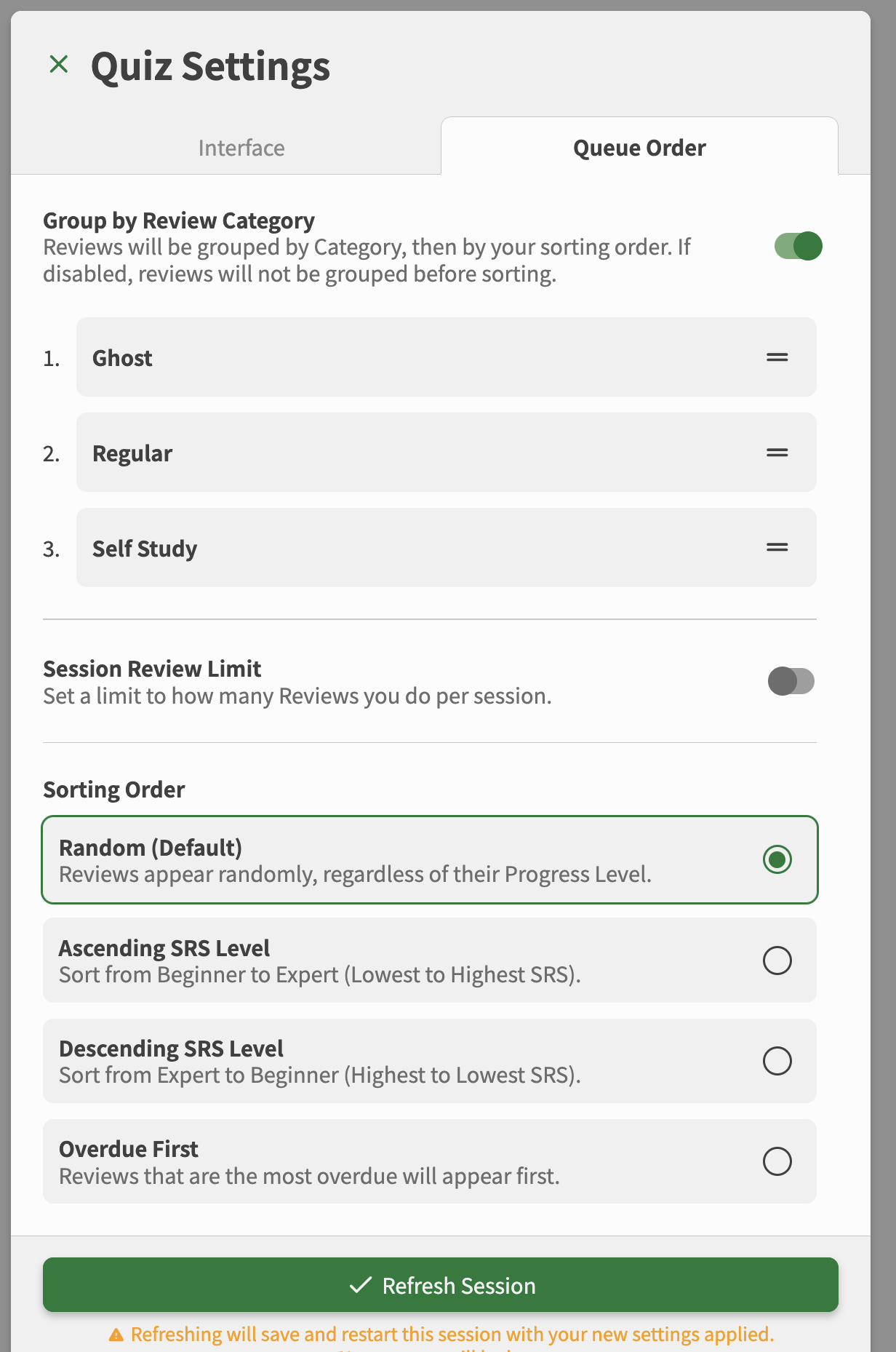Disable Group by Review Category toggle
The width and height of the screenshot is (896, 1352).
[798, 247]
